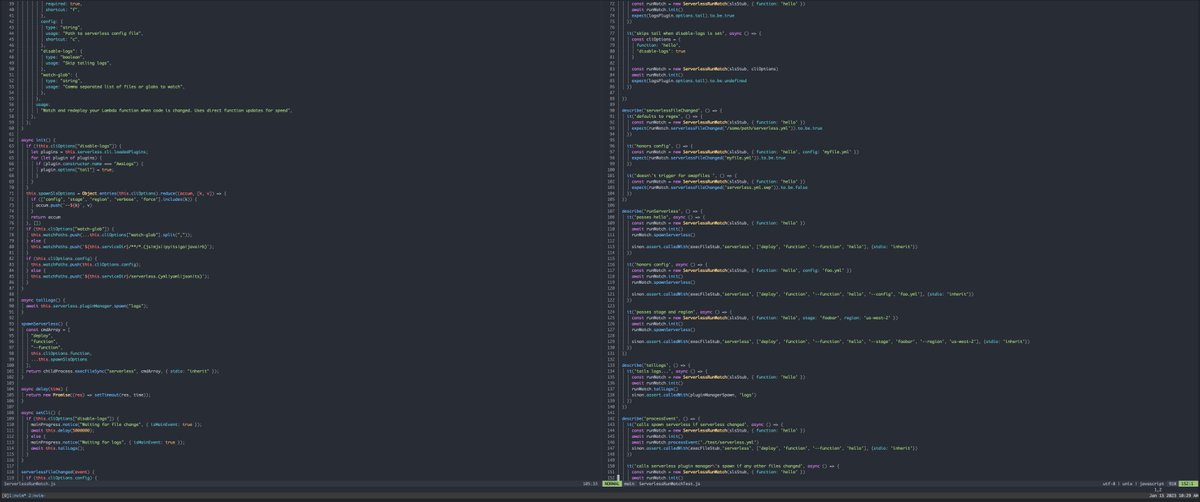Viewport: 1200px width, 502px height.
Task: Switch to tmux window 2:nvim
Action: [x=38, y=495]
